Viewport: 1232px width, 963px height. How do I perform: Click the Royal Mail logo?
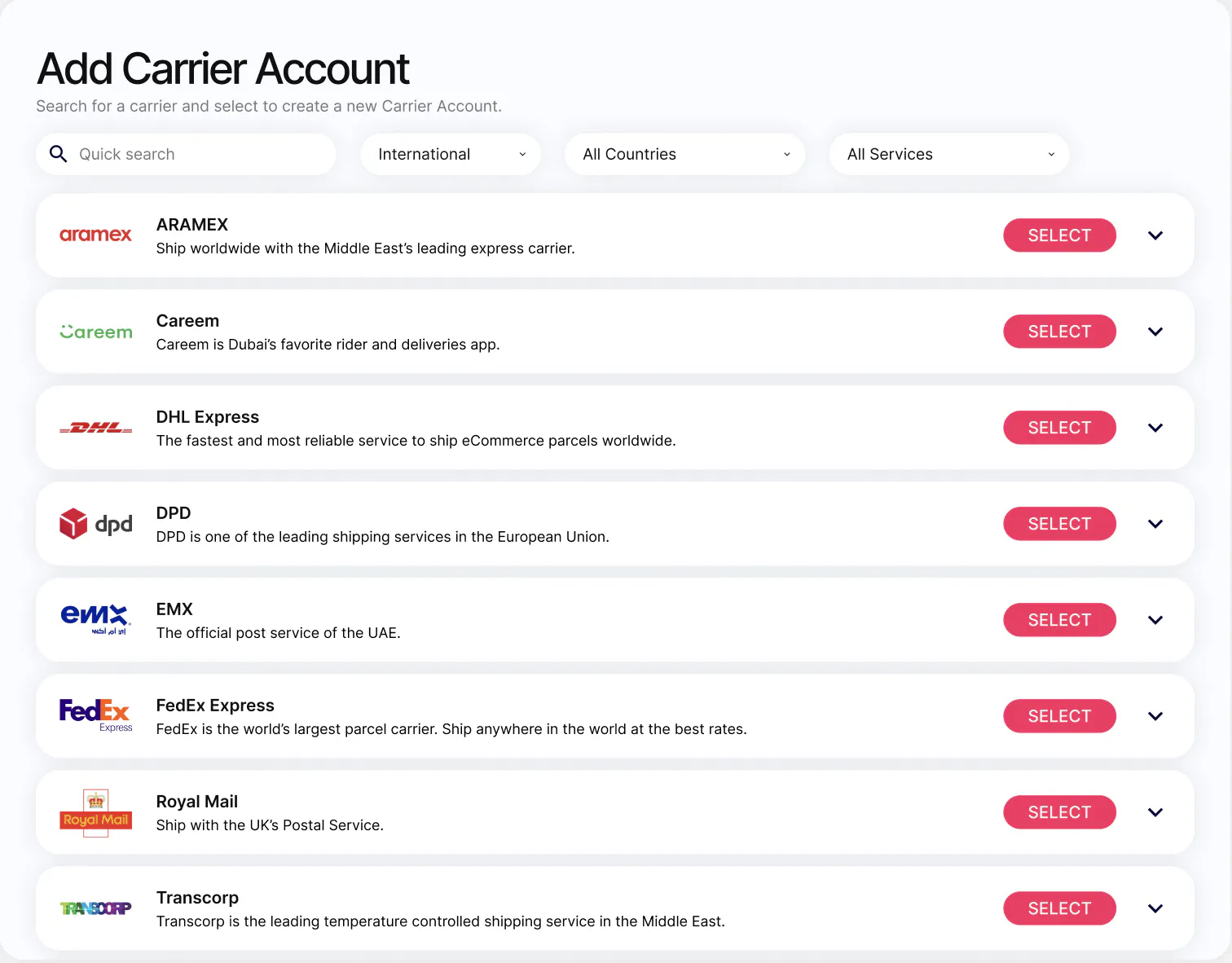tap(95, 812)
